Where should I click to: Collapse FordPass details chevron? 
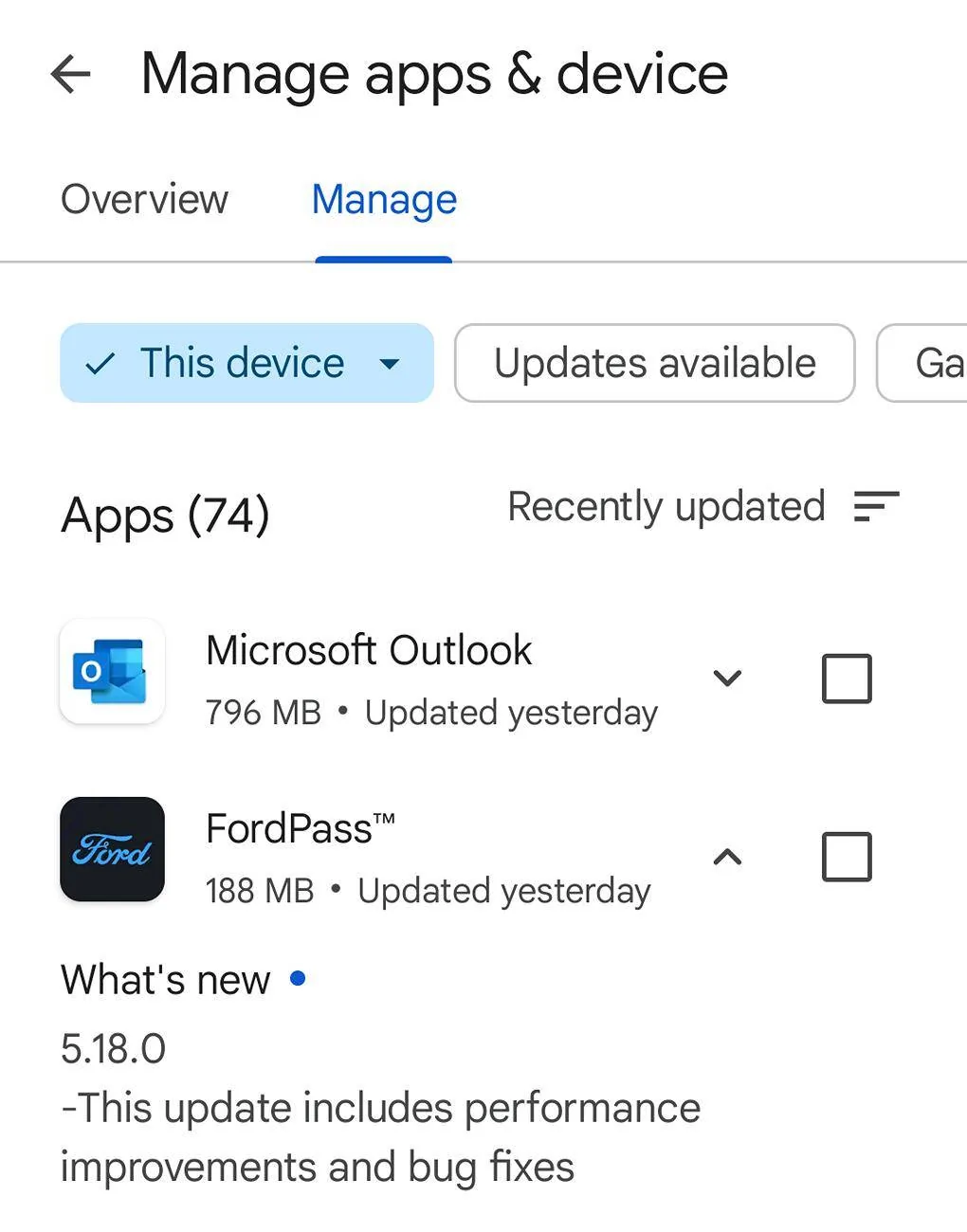pos(727,857)
